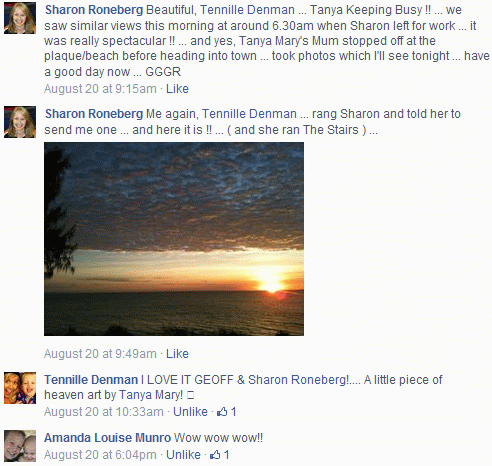492x466 pixels.
Task: Click thumbs-up icon on Tennille Denman's comment
Action: click(x=222, y=412)
